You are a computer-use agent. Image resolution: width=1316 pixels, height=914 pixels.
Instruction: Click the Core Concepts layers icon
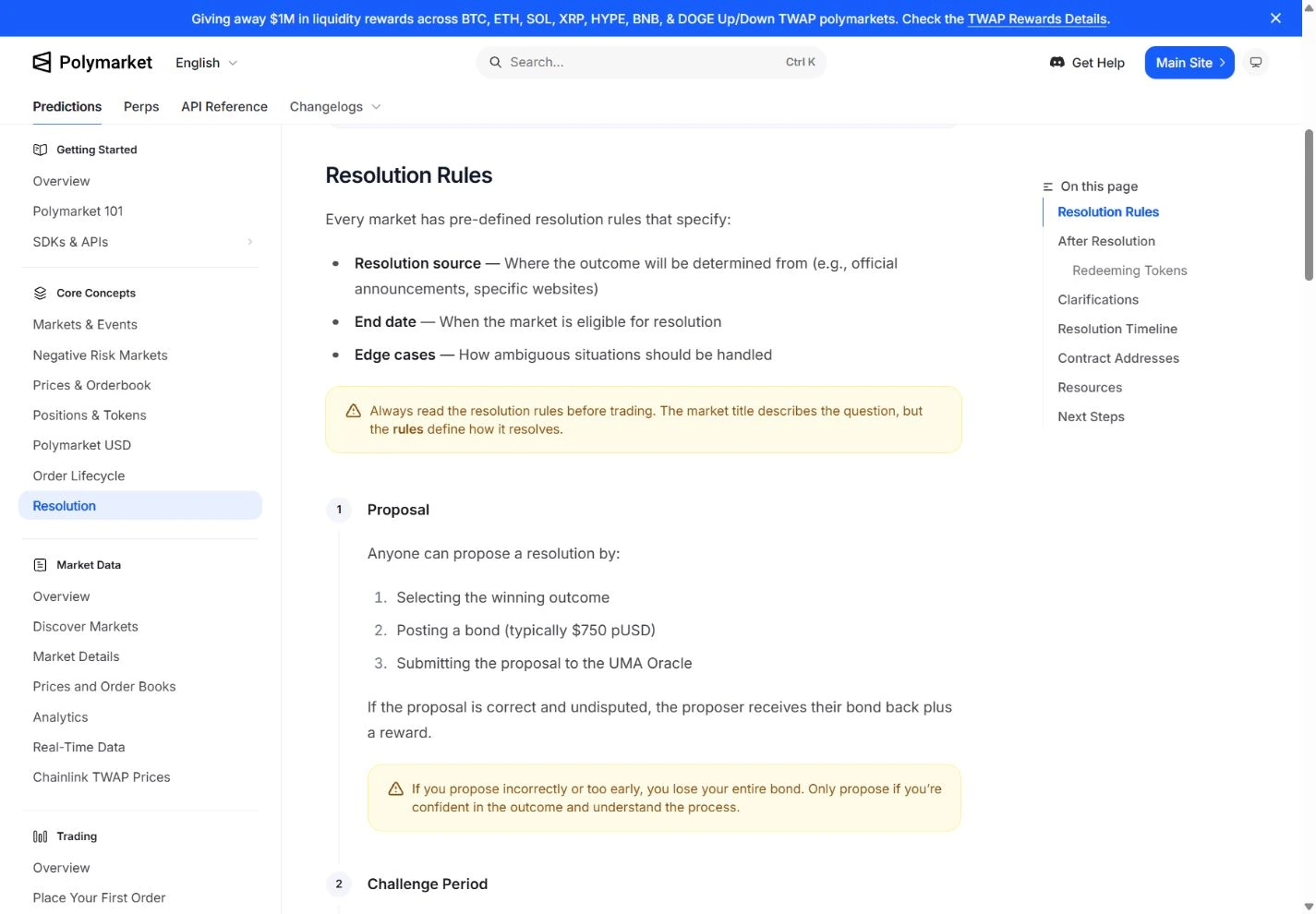[x=40, y=293]
